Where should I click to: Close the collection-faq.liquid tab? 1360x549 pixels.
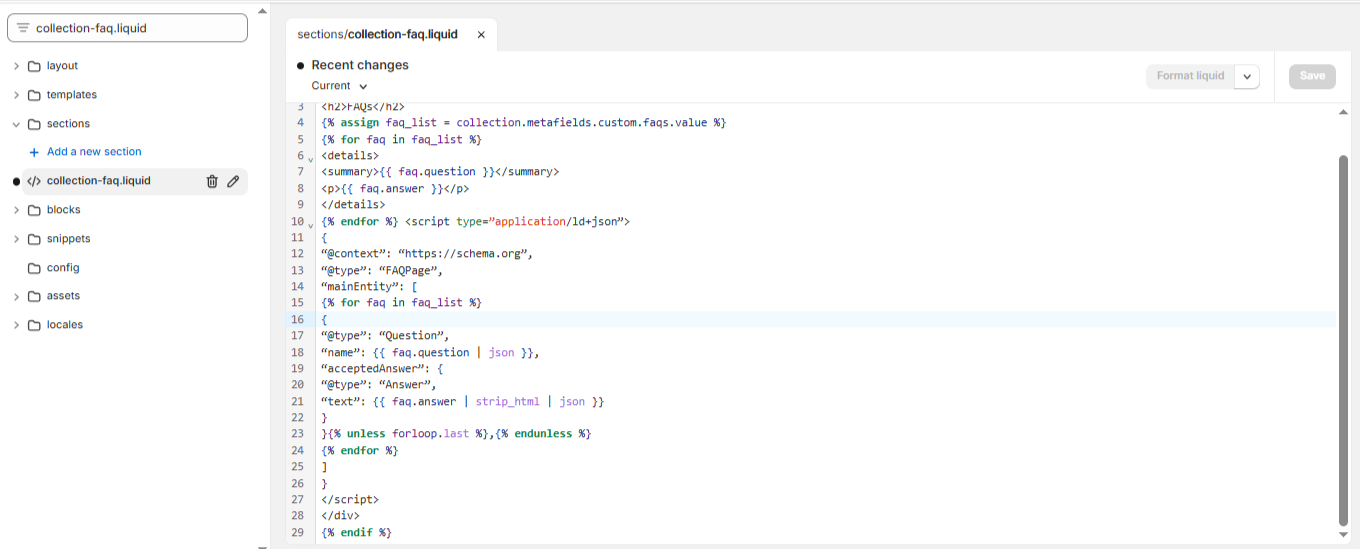pos(481,34)
